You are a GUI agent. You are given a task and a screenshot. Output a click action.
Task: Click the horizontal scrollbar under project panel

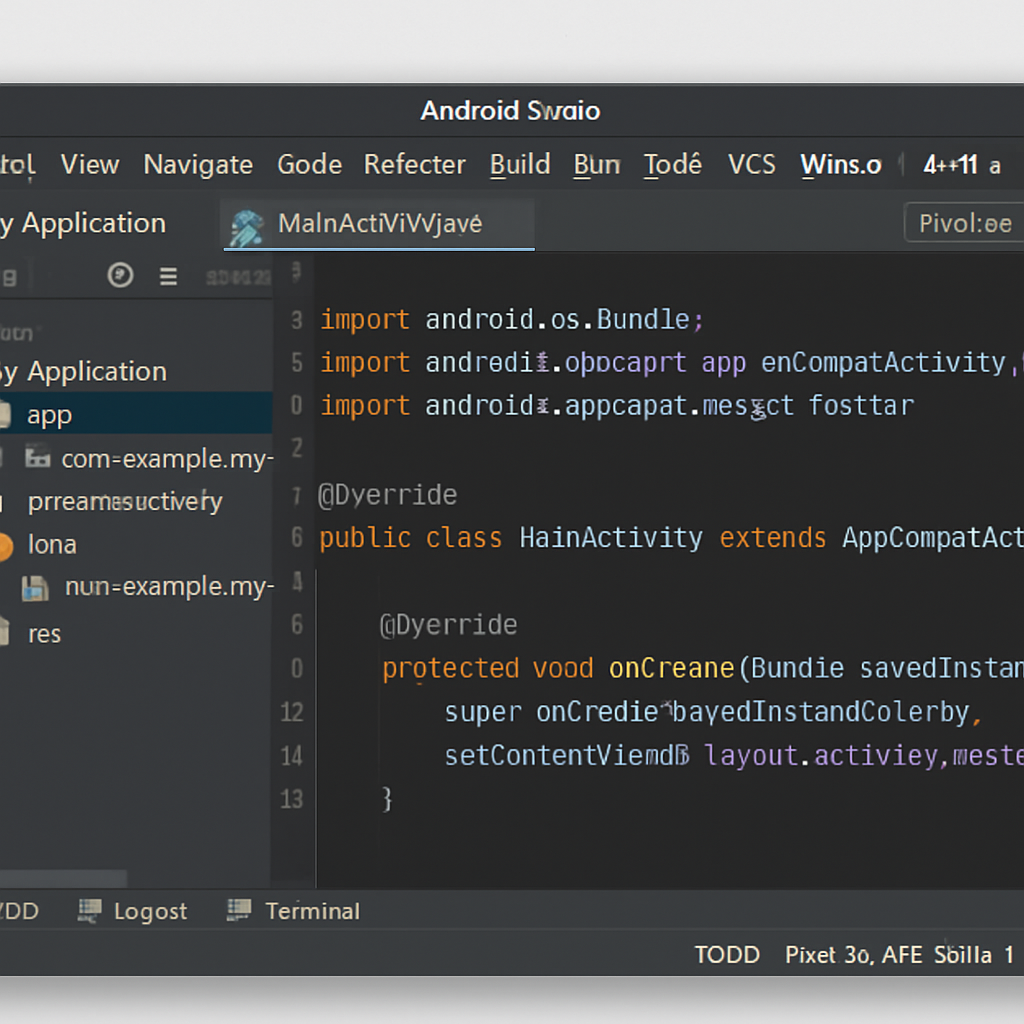[63, 878]
